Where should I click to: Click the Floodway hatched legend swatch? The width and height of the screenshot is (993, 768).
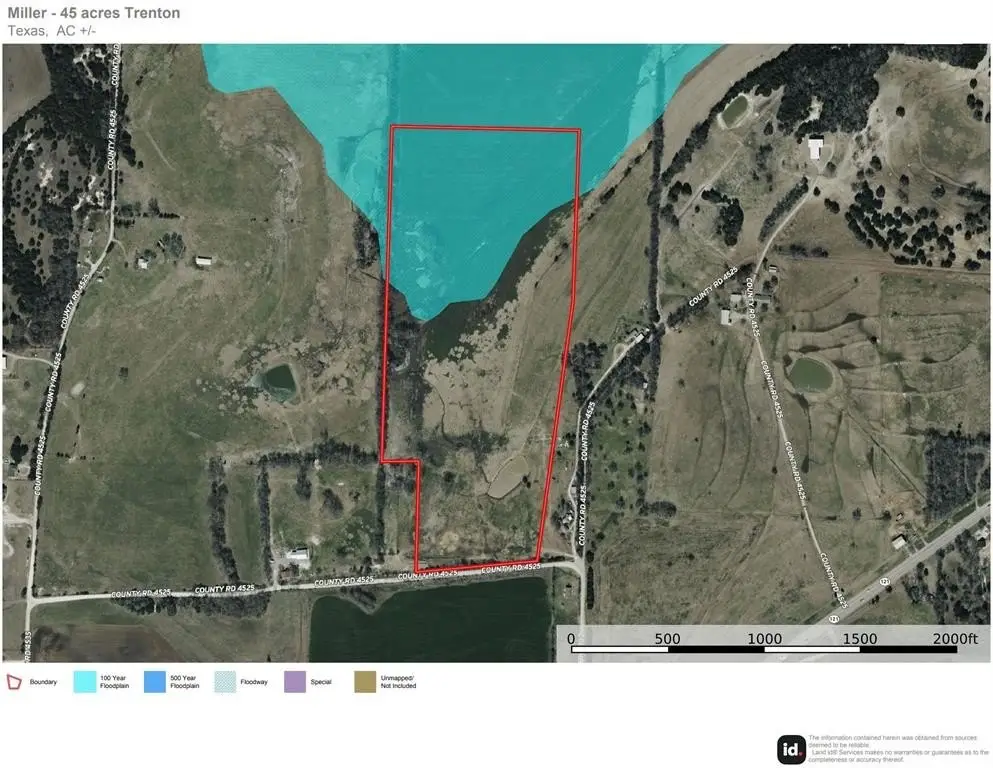tap(225, 682)
